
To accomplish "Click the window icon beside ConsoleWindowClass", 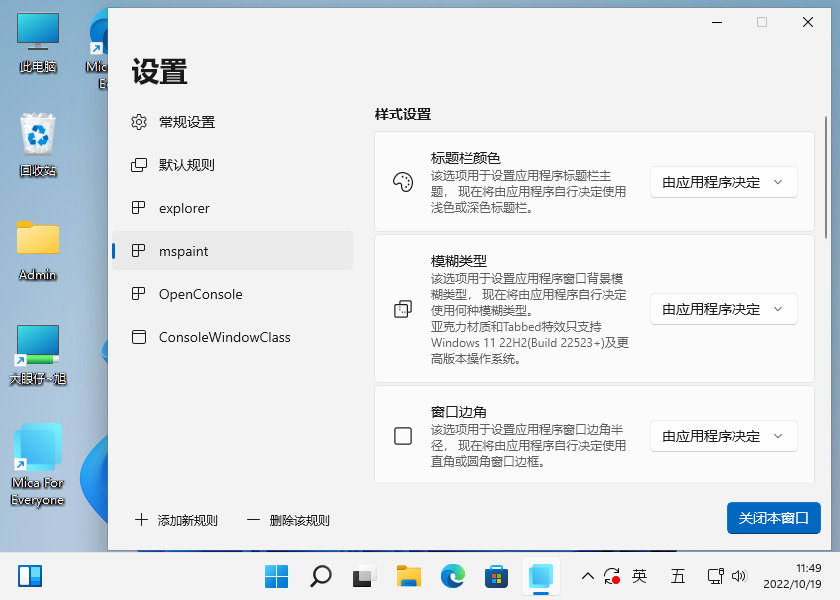I will click(139, 337).
